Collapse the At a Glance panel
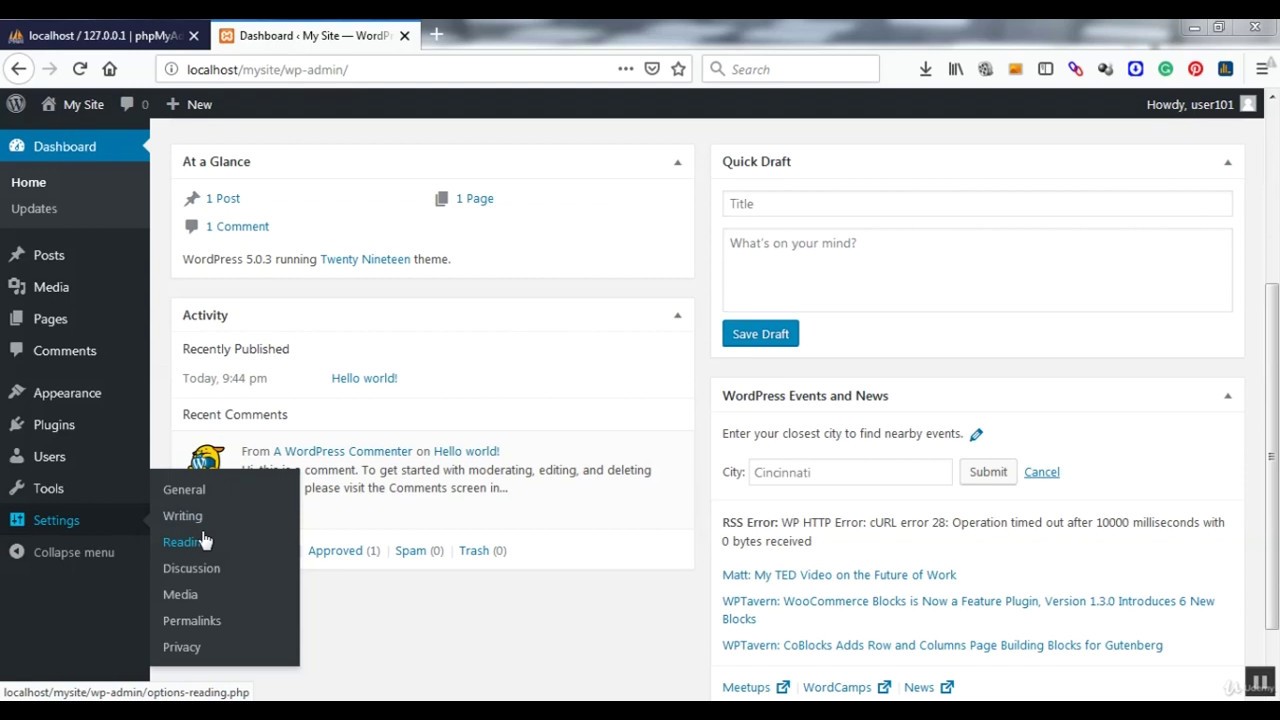1280x720 pixels. [x=677, y=162]
